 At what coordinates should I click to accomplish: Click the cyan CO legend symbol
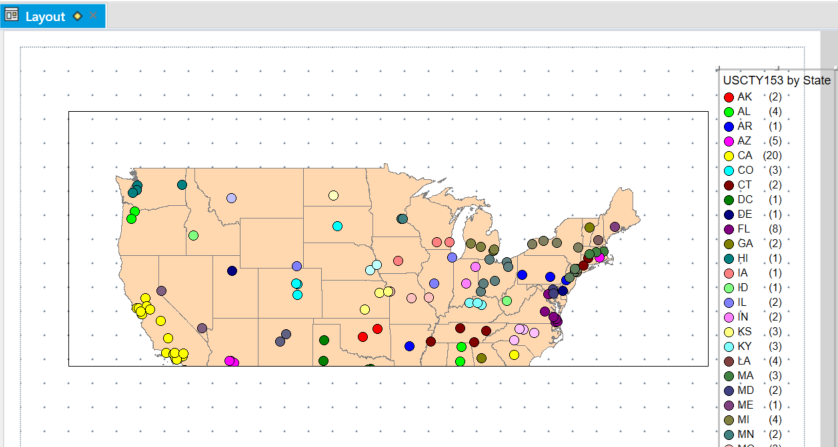[x=729, y=170]
